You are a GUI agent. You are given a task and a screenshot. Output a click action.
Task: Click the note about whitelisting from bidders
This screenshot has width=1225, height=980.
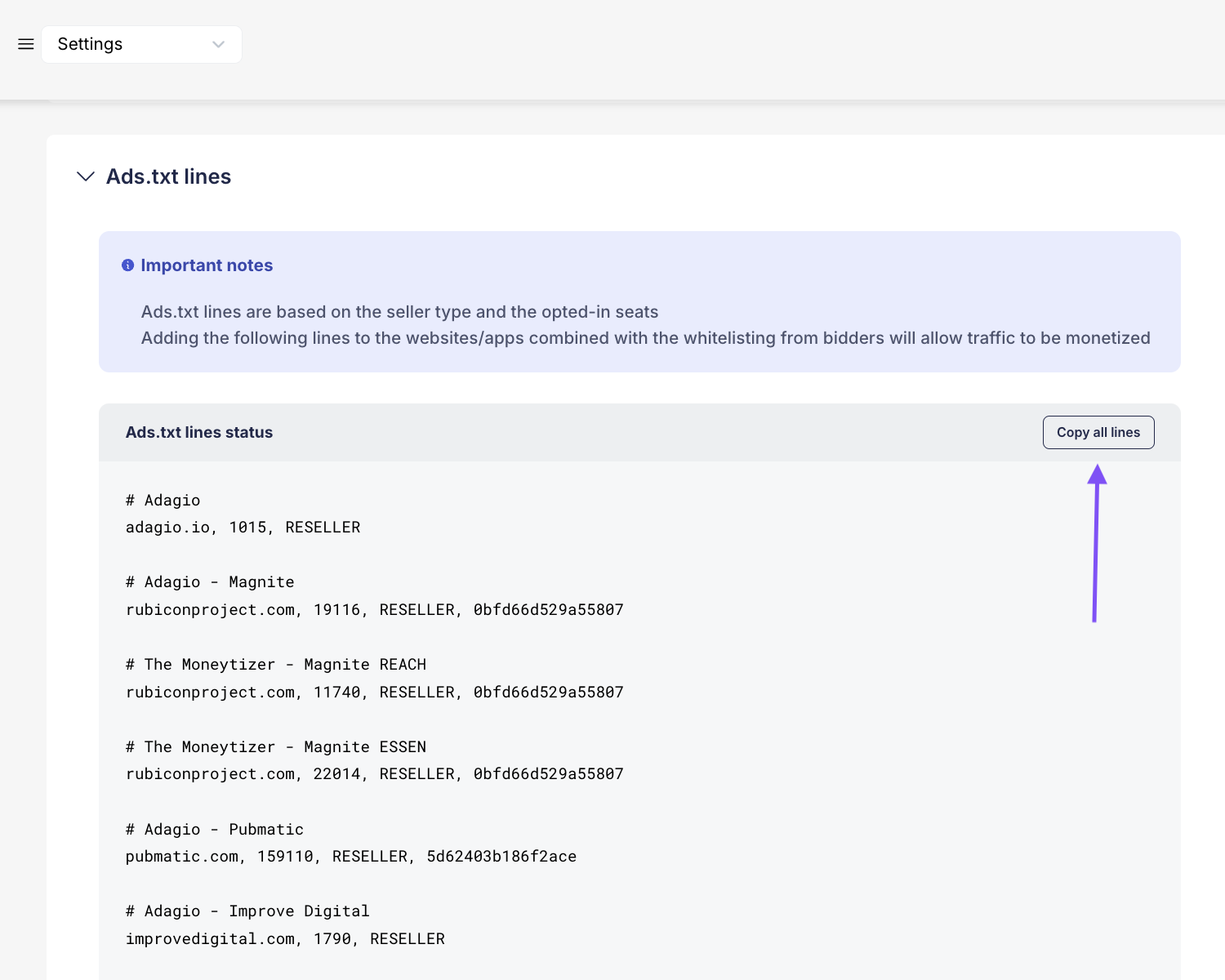point(645,338)
